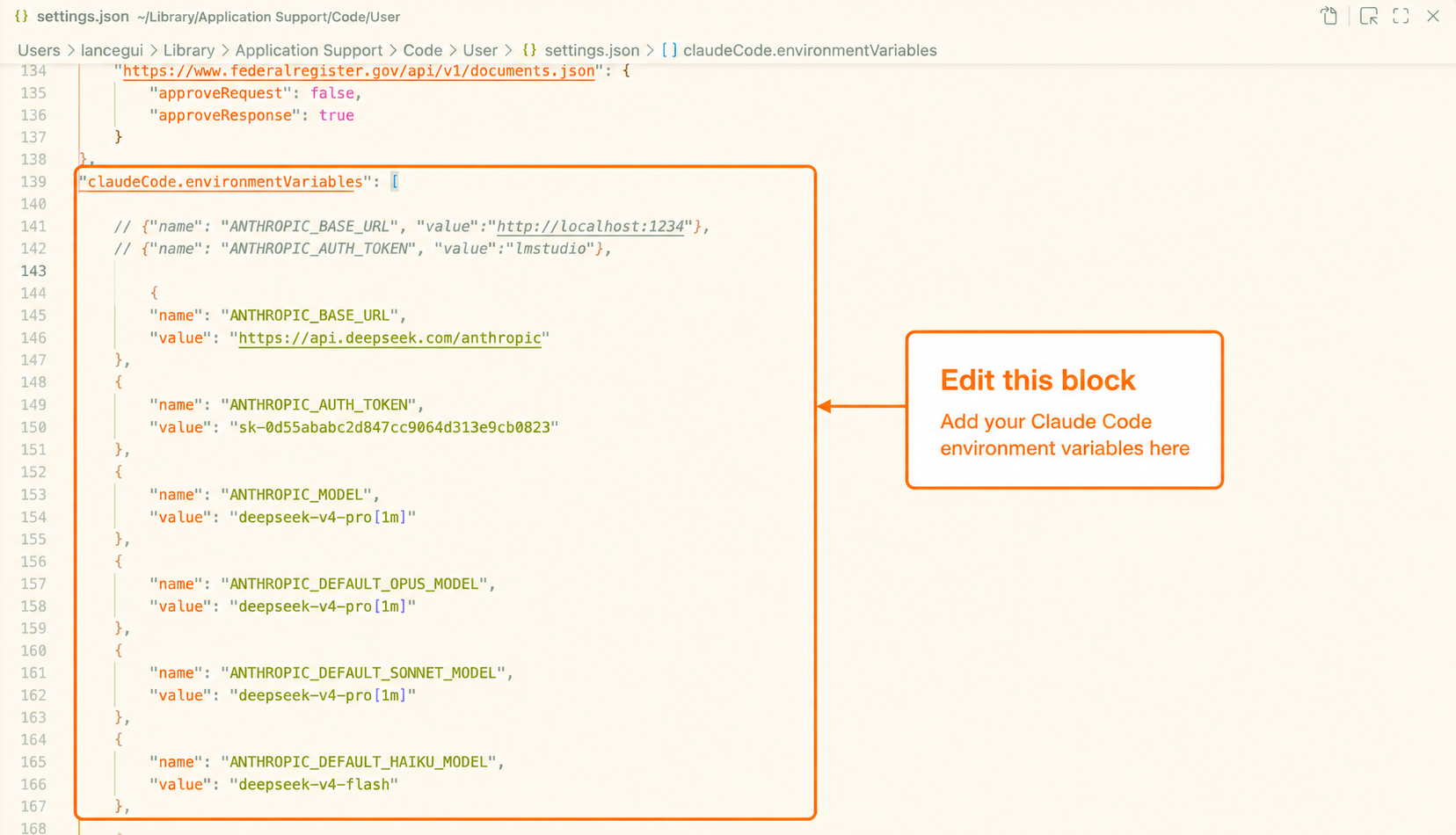The height and width of the screenshot is (835, 1456).
Task: Select line number 134 in the gutter
Action: [x=33, y=70]
